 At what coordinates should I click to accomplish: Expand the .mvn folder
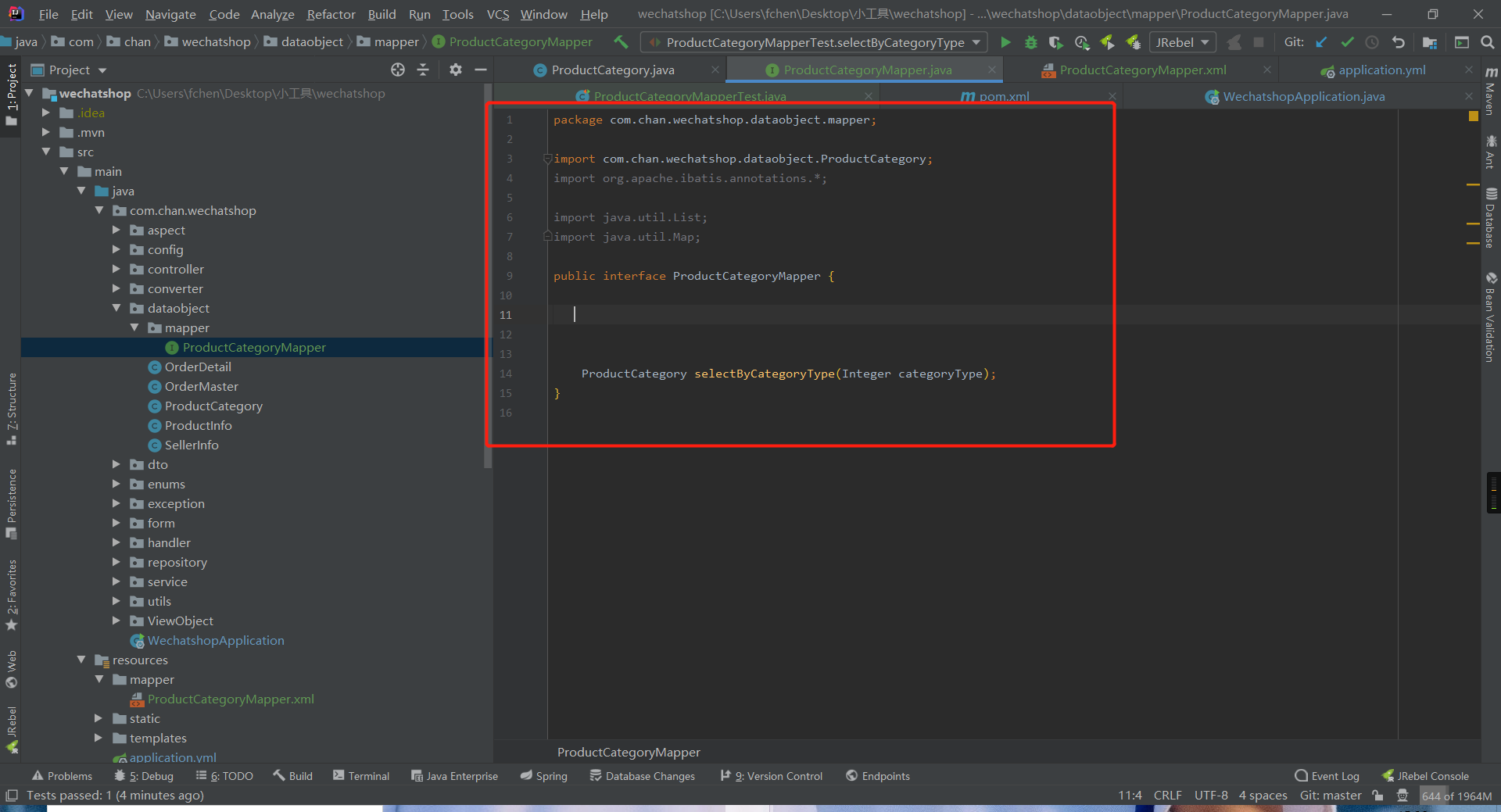click(46, 132)
